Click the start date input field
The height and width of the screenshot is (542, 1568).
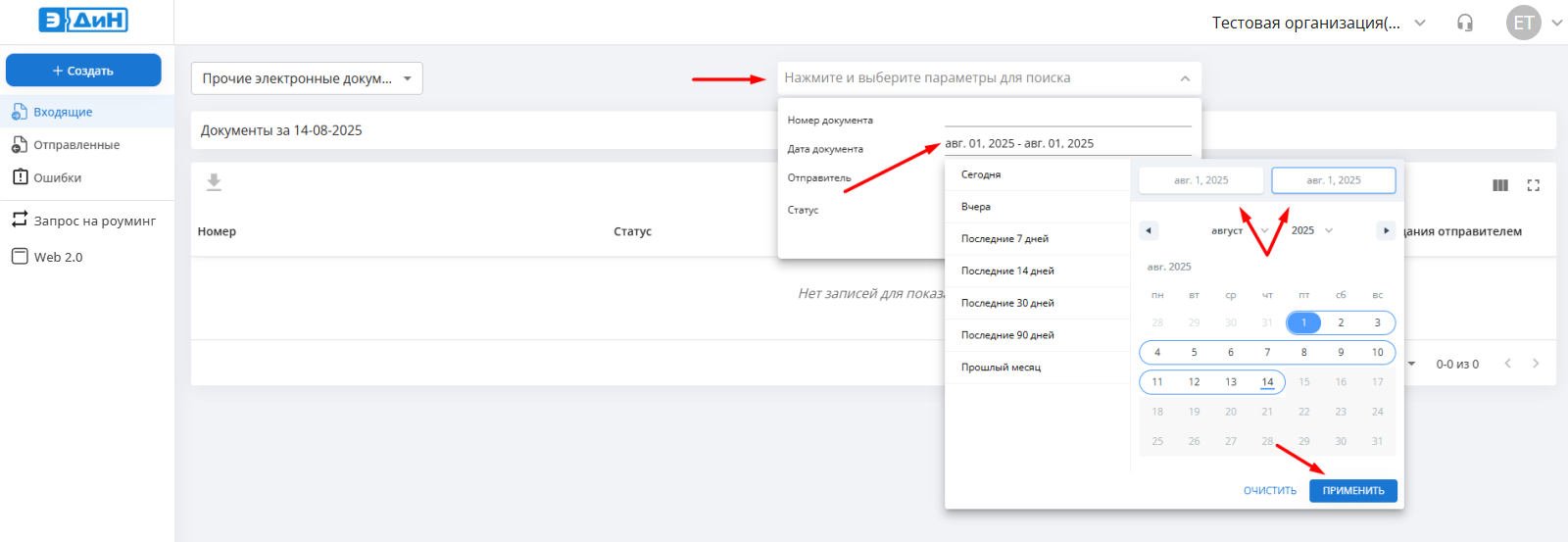click(x=1200, y=180)
